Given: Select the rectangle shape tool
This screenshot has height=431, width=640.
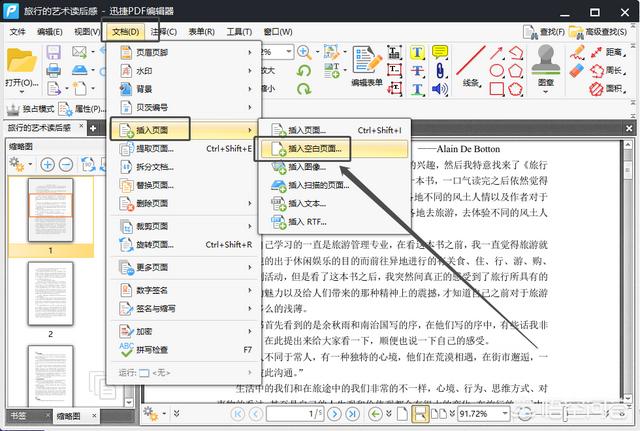Looking at the screenshot, I should click(x=496, y=89).
